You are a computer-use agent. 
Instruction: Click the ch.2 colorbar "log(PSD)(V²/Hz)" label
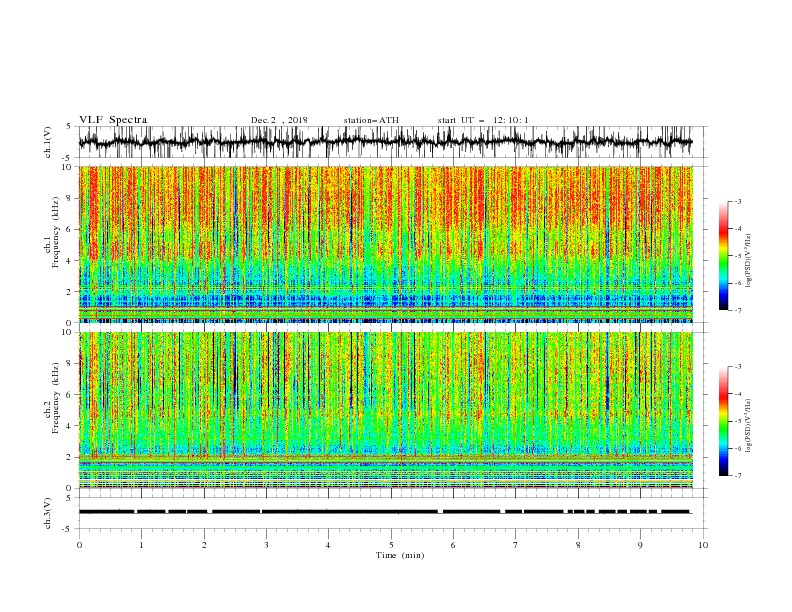click(x=748, y=425)
